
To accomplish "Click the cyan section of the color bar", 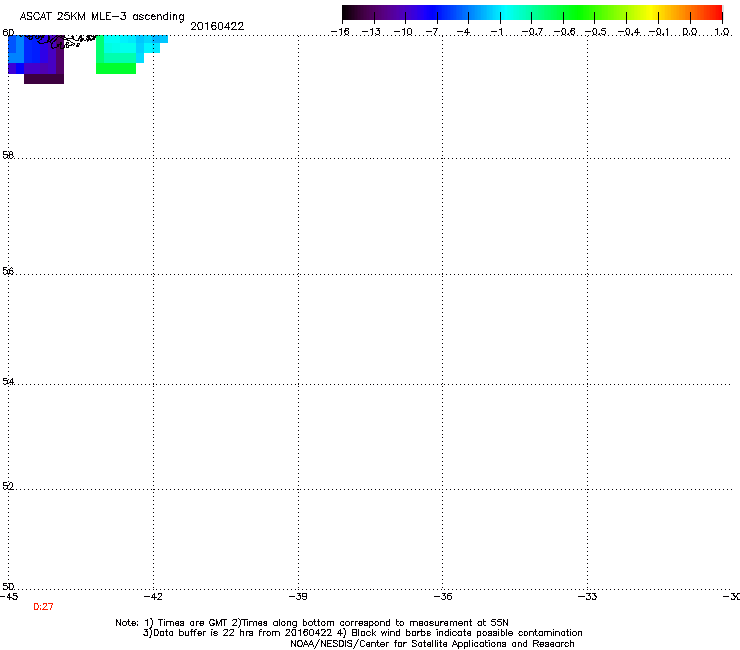I will click(507, 13).
